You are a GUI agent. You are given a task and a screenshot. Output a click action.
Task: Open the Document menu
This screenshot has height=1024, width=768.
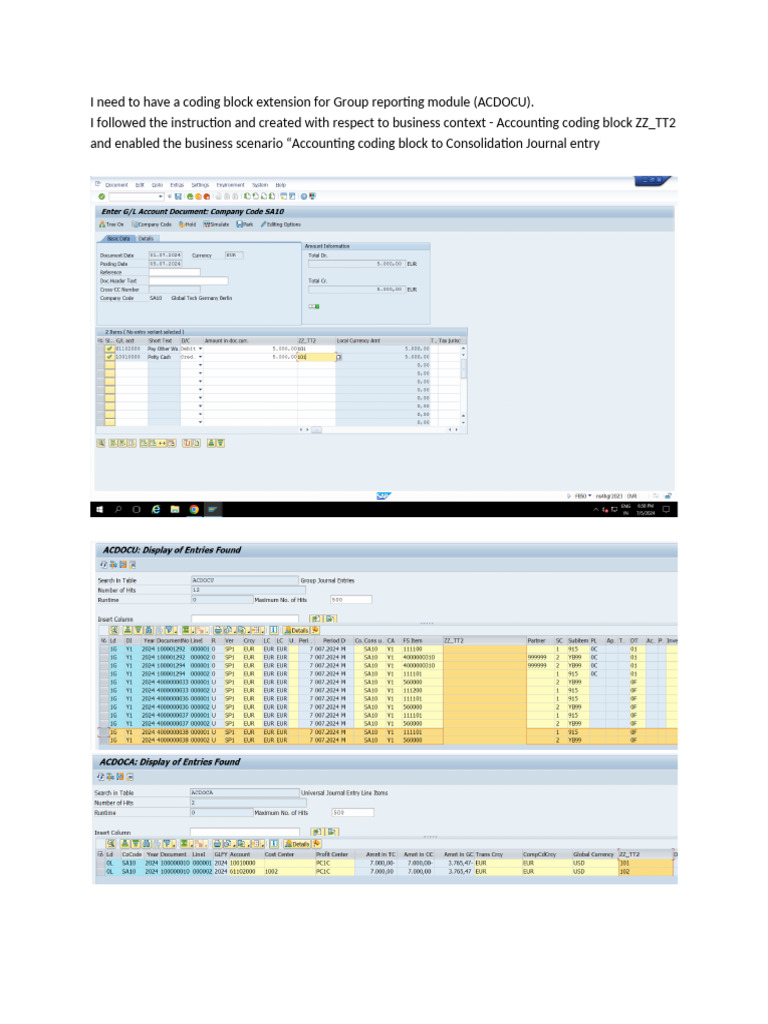click(x=116, y=185)
